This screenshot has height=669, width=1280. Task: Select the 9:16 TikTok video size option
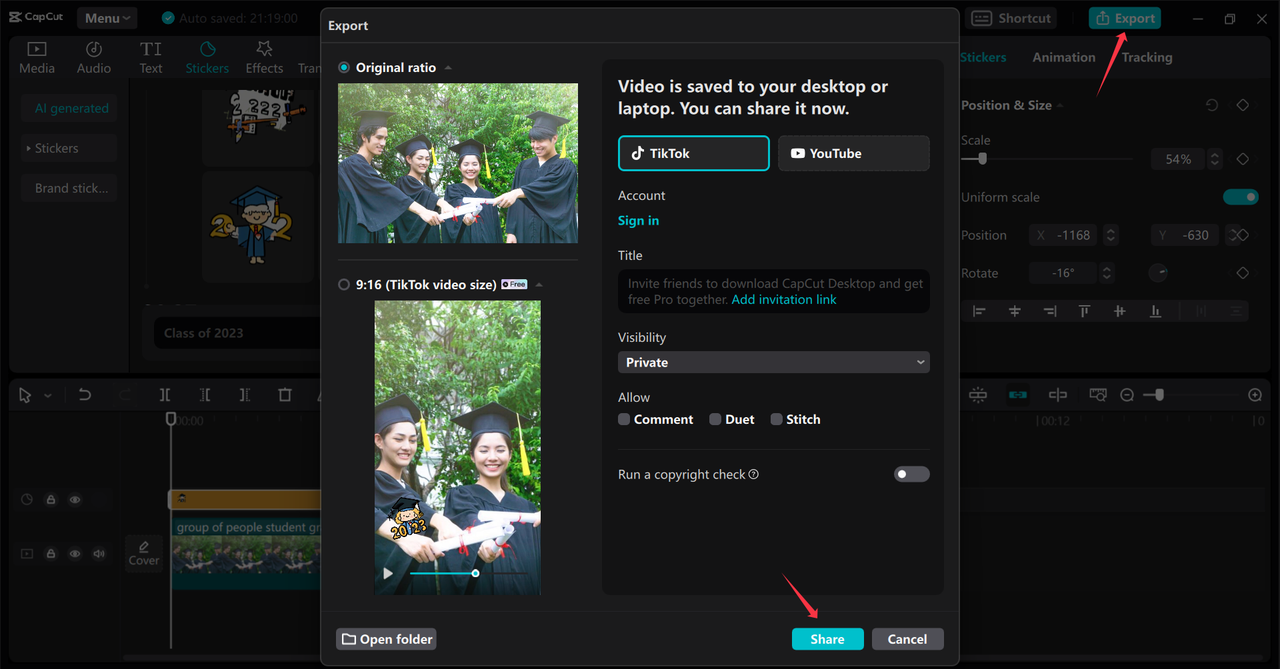pyautogui.click(x=344, y=284)
